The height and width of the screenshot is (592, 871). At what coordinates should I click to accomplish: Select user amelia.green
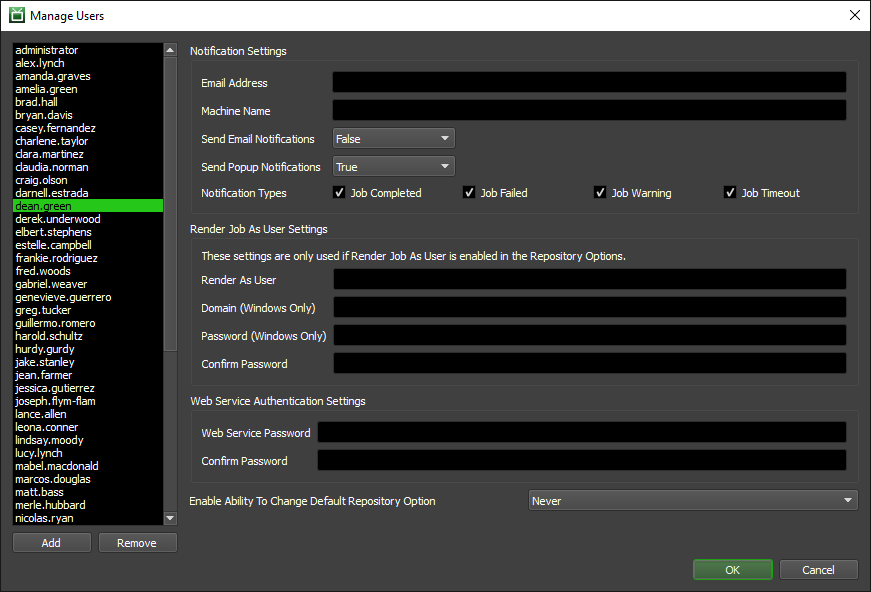(88, 89)
